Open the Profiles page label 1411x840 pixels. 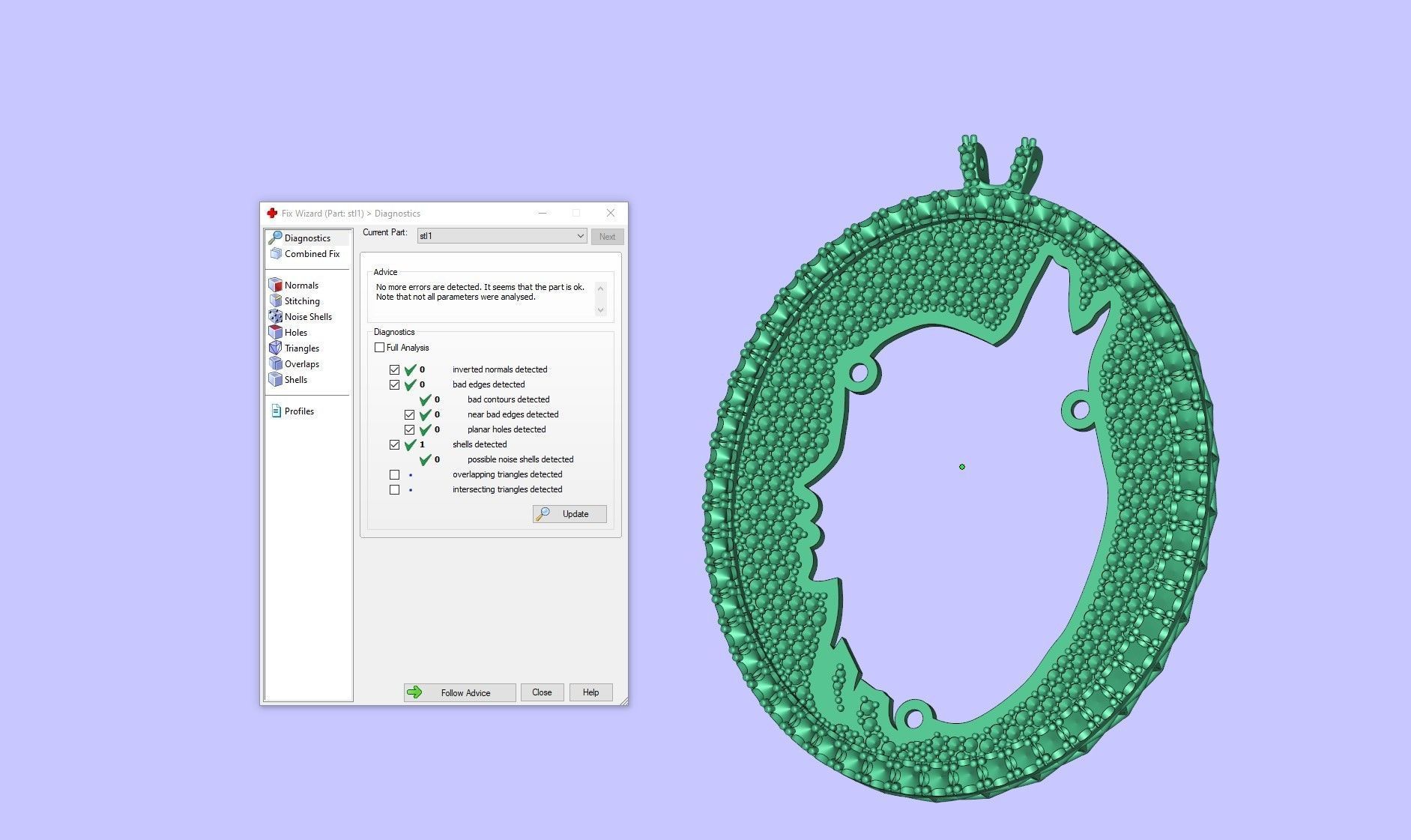pyautogui.click(x=299, y=411)
